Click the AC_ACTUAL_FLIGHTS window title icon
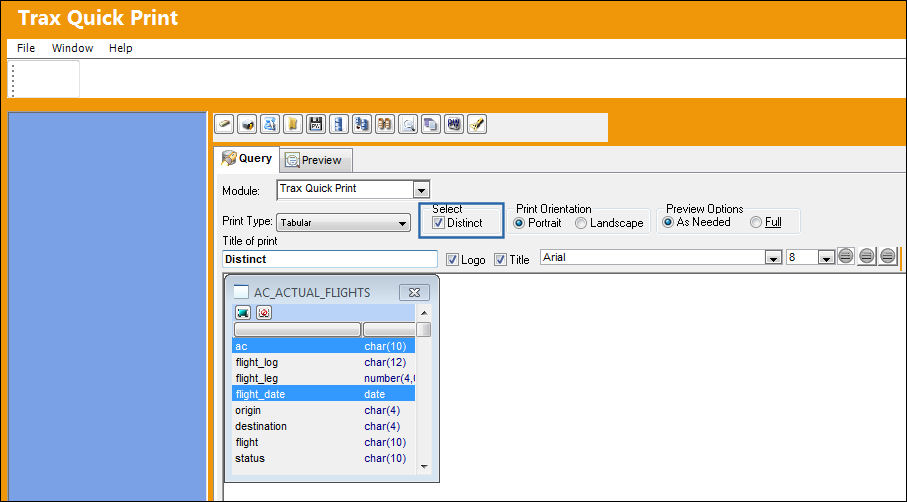Screen dimensions: 907x502 pyautogui.click(x=241, y=292)
